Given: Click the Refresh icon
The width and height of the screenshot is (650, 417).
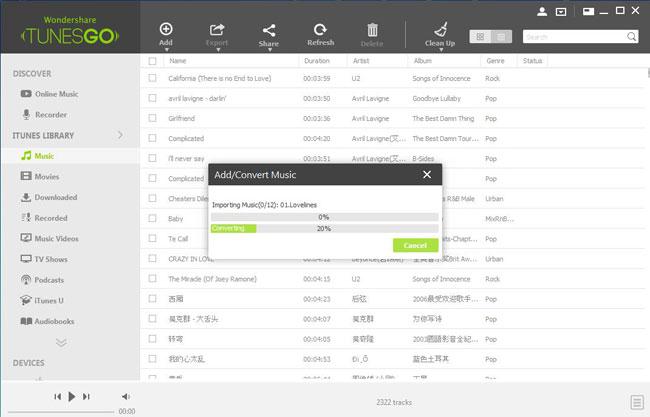Looking at the screenshot, I should 320,30.
